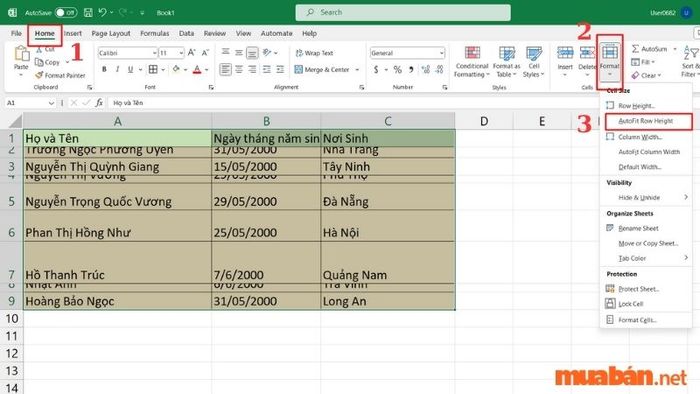Image resolution: width=700 pixels, height=394 pixels.
Task: Choose Row Height menu item
Action: [646, 106]
